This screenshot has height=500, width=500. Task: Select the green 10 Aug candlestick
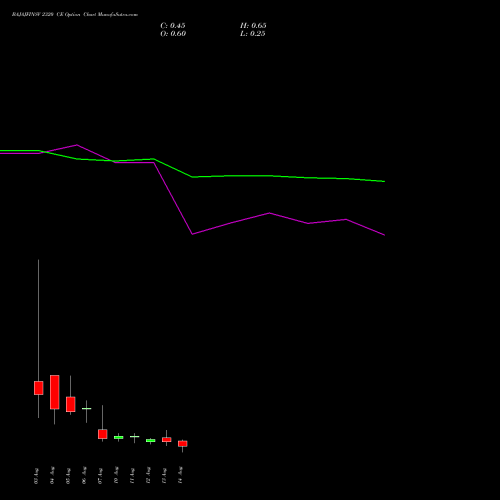tap(119, 437)
